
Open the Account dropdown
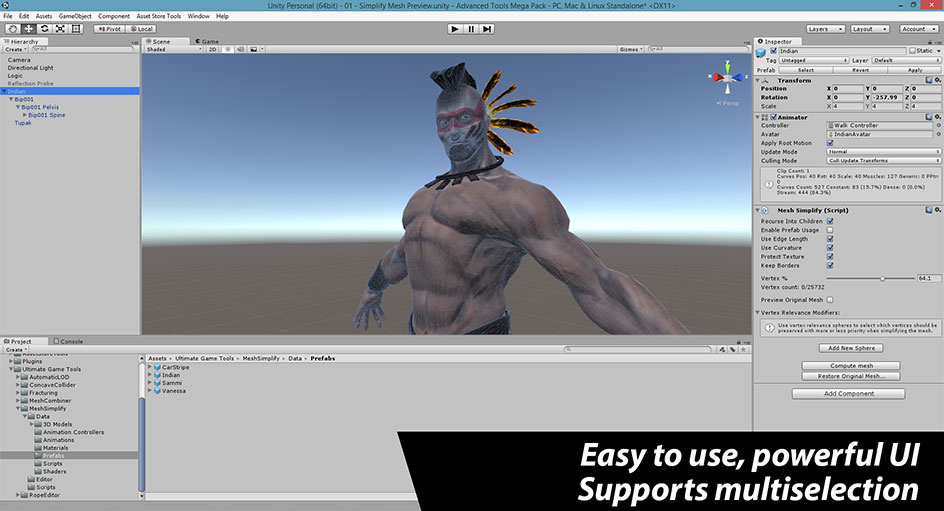click(x=919, y=29)
